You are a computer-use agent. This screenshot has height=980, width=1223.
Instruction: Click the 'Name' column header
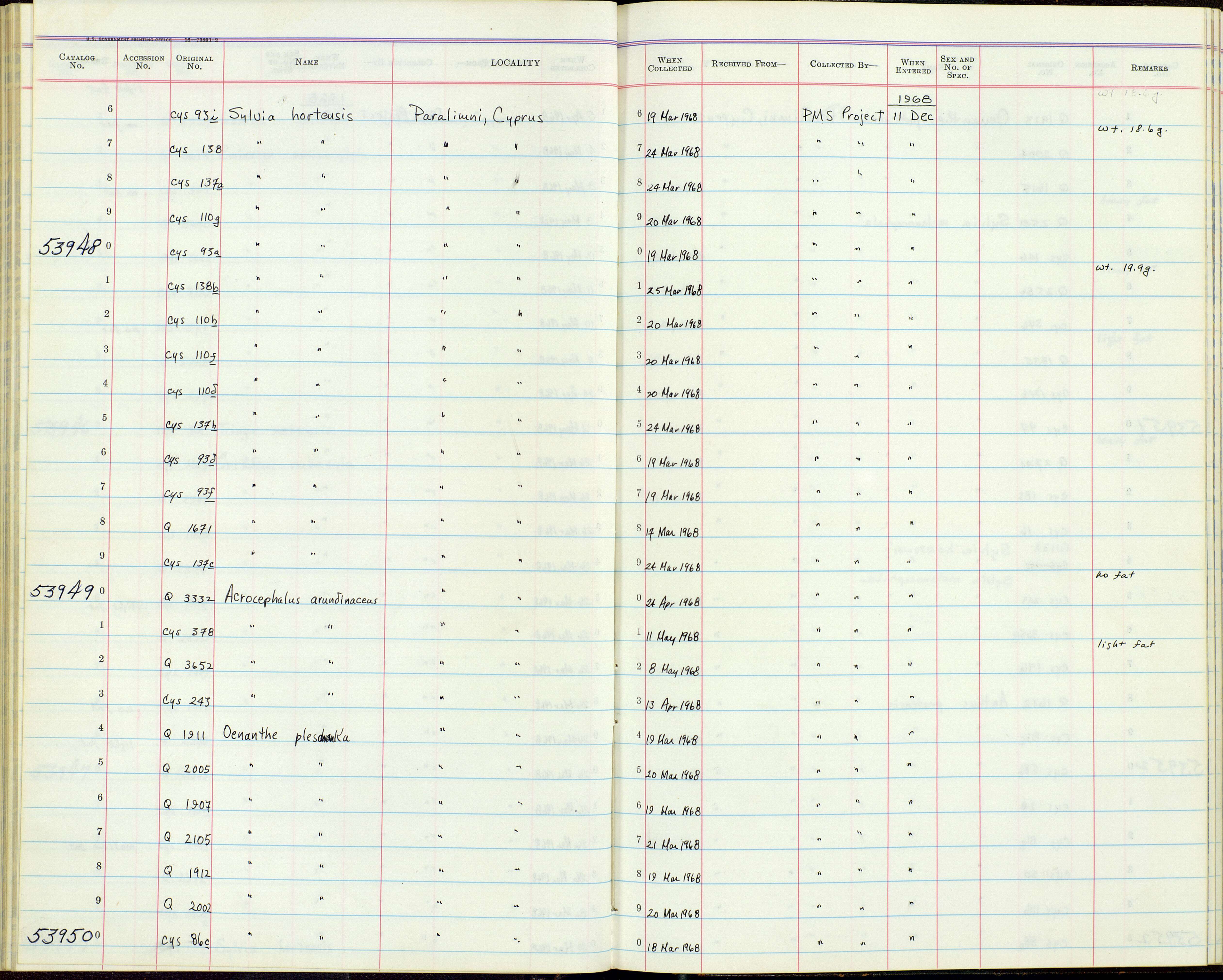click(306, 62)
